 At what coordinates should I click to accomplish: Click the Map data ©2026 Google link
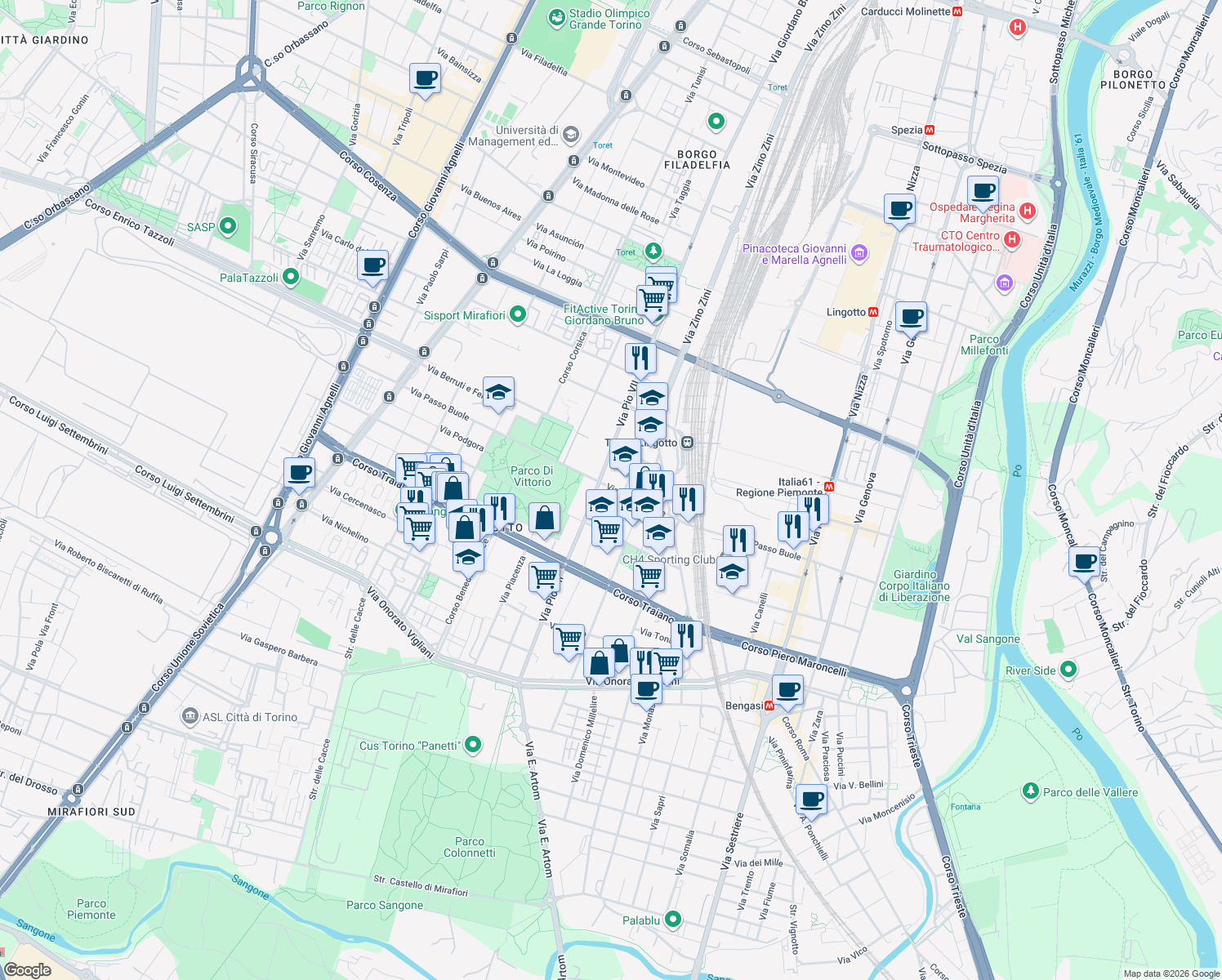coord(1170,973)
